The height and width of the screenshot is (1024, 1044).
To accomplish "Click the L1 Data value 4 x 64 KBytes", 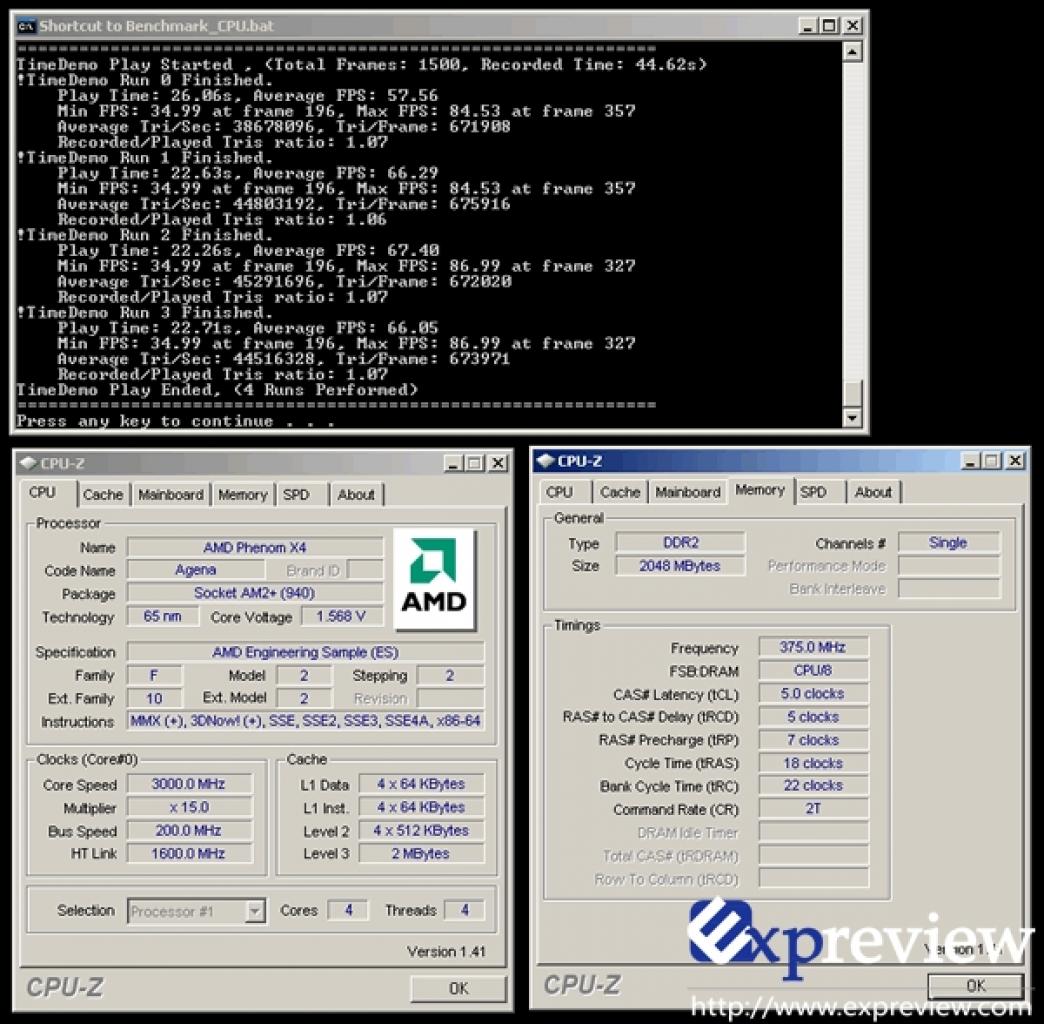I will pyautogui.click(x=421, y=784).
